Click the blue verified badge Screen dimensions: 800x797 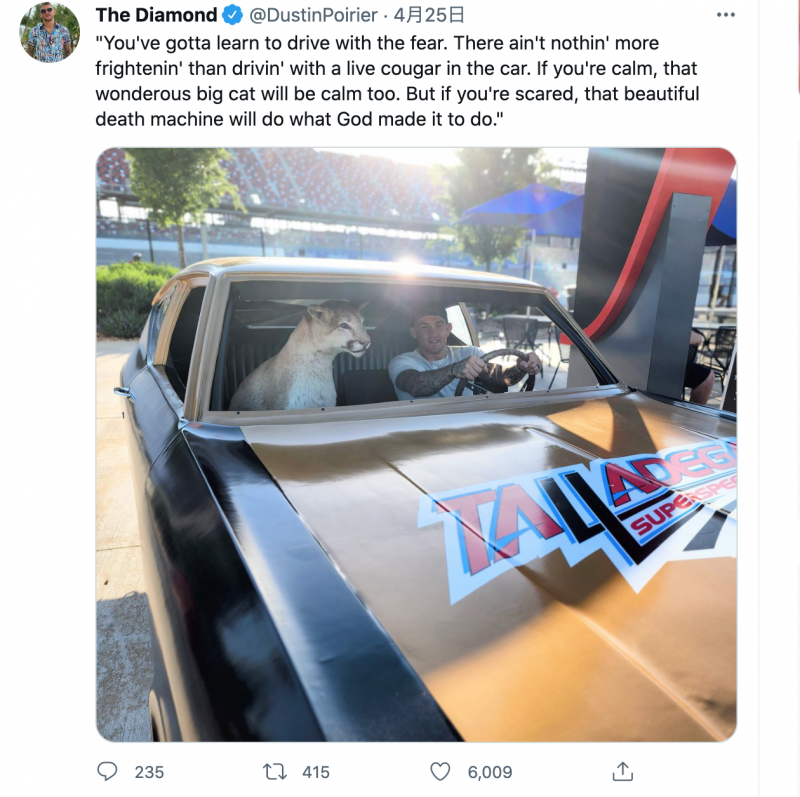point(233,15)
